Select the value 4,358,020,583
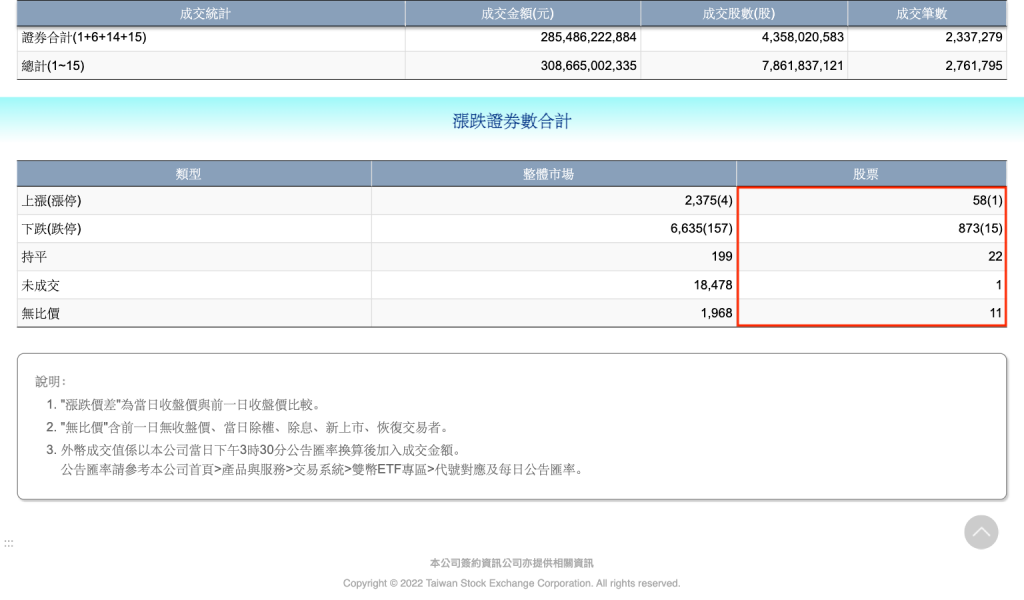 tap(803, 37)
